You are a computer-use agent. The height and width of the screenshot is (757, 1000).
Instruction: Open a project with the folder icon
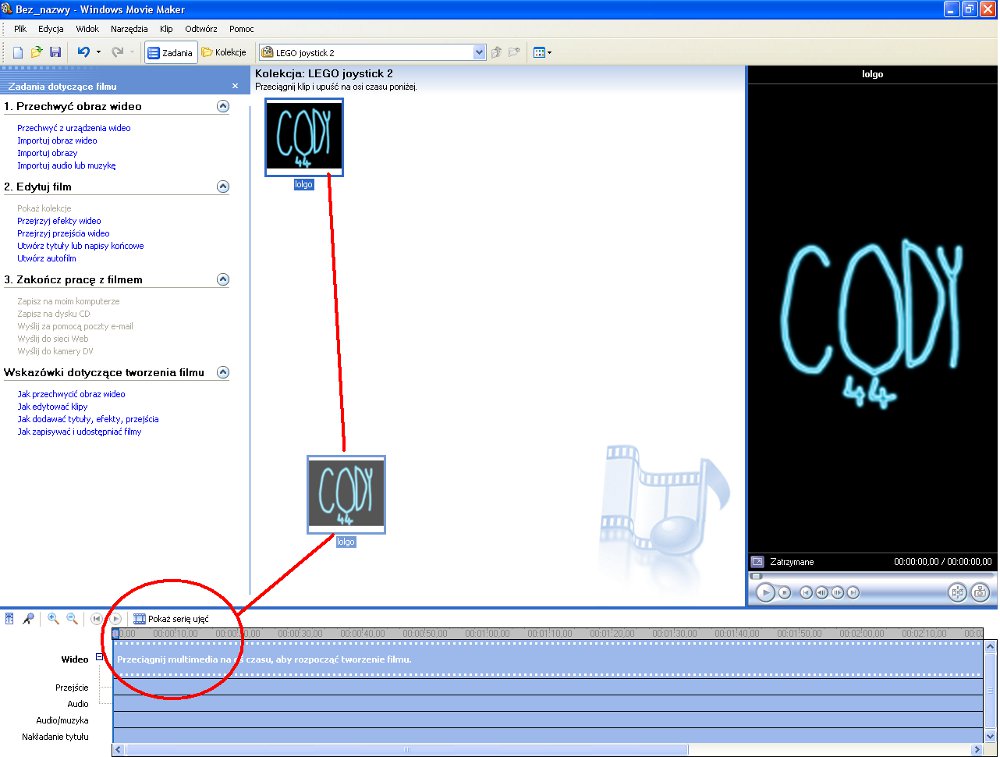coord(36,52)
